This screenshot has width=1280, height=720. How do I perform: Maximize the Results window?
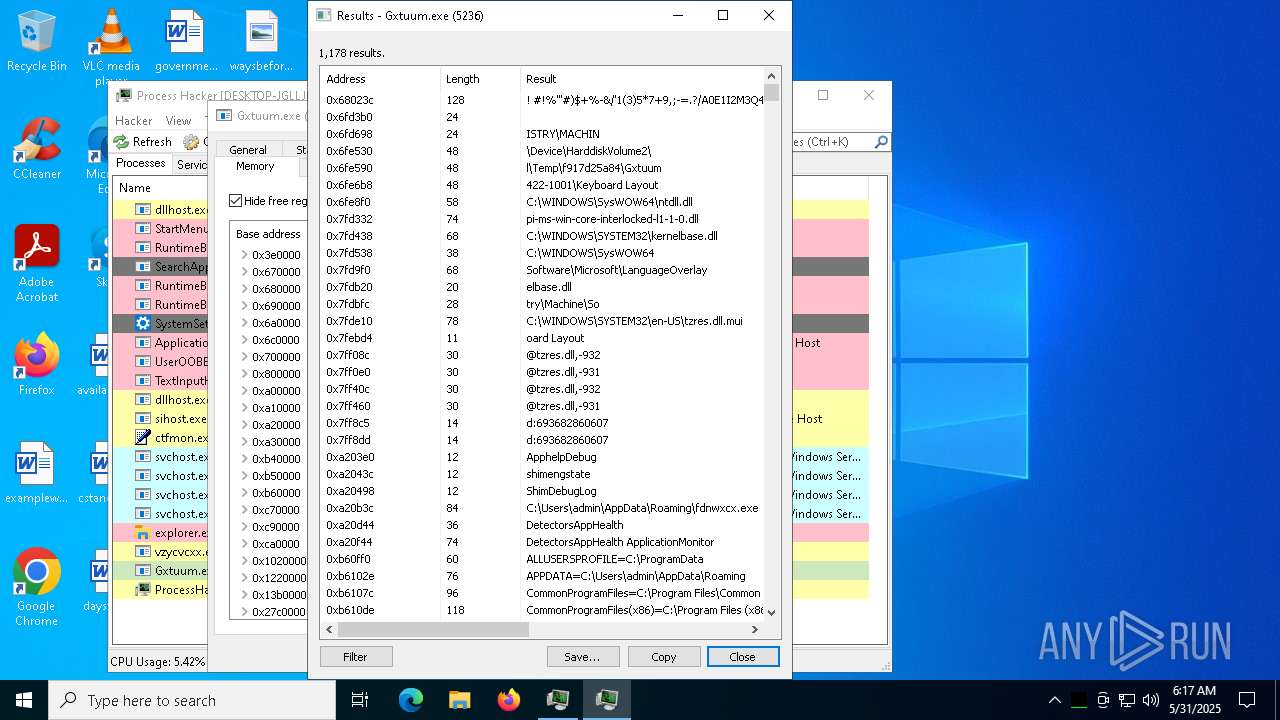pos(723,15)
